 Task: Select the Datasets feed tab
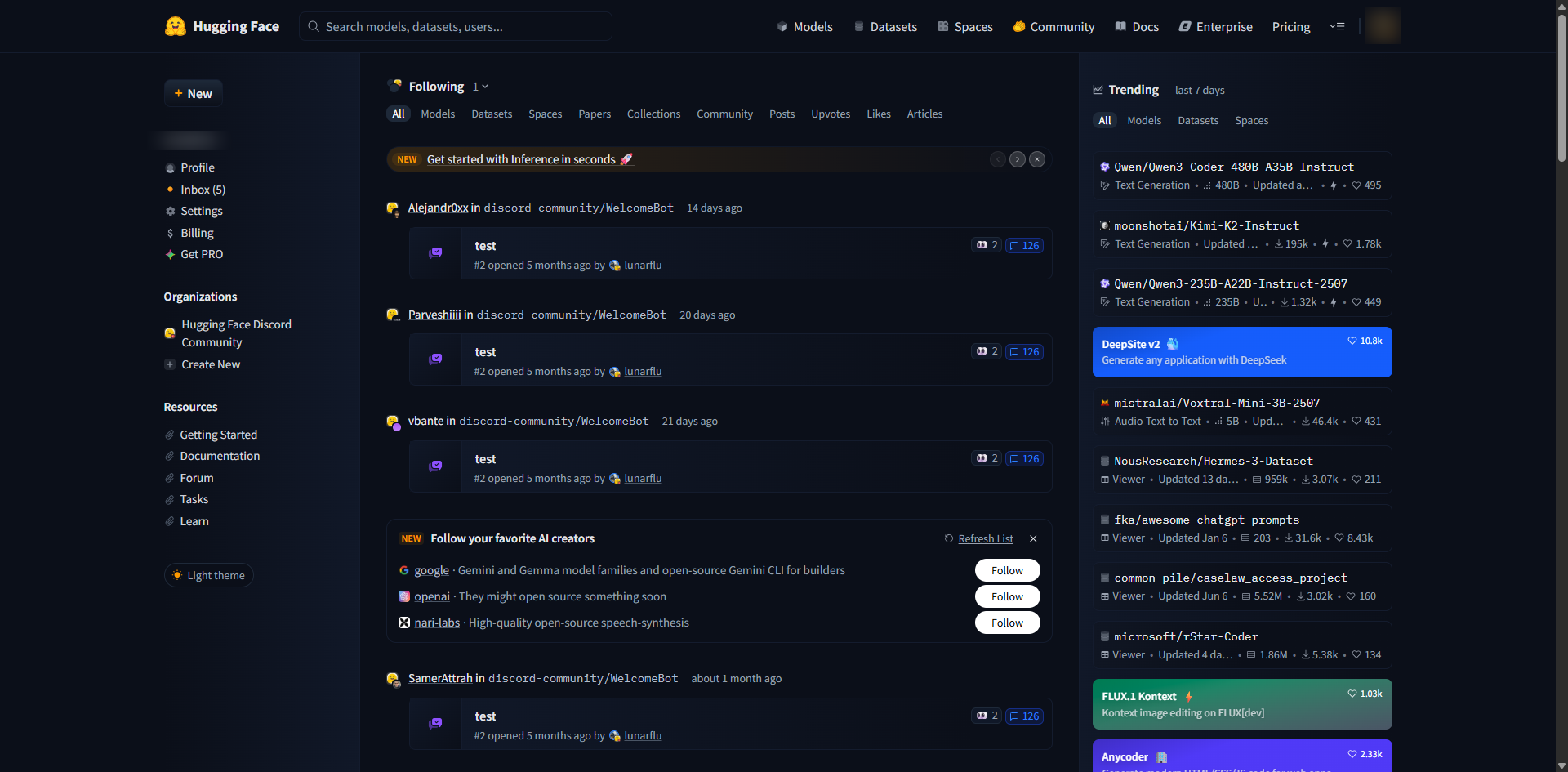[492, 114]
